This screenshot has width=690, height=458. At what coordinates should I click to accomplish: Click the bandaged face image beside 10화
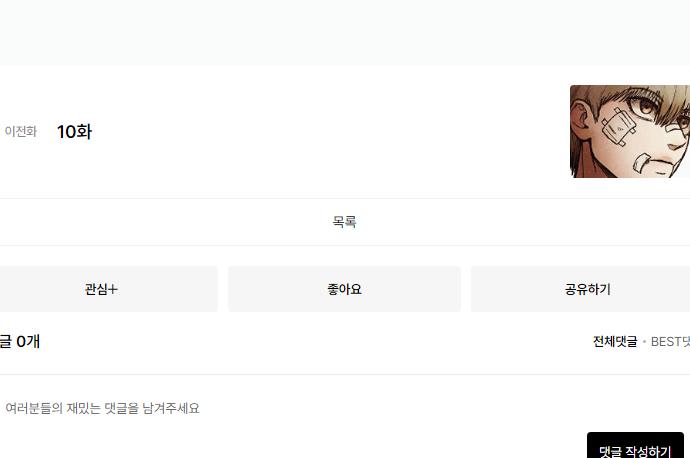[630, 132]
